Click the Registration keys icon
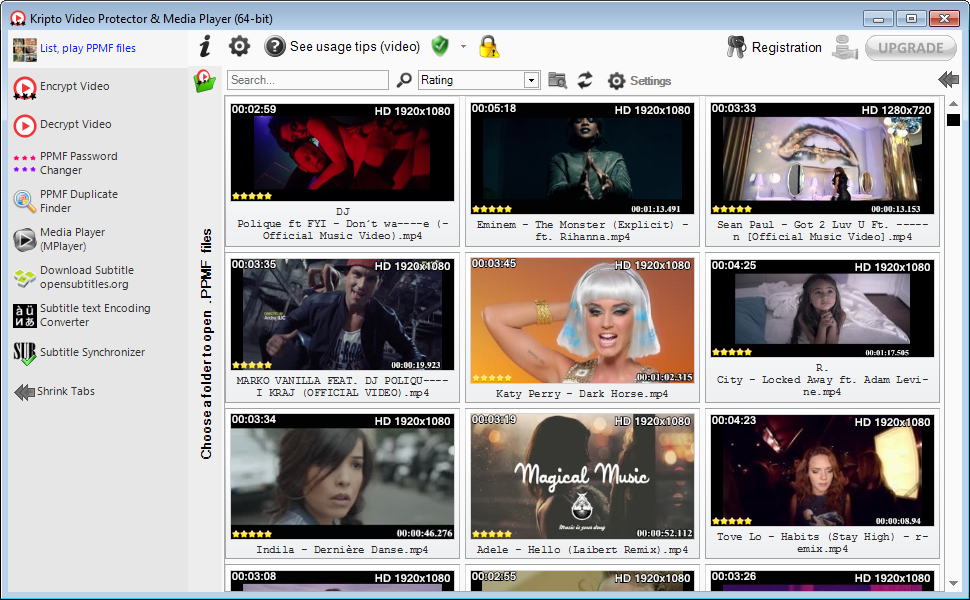970x600 pixels. click(x=736, y=47)
